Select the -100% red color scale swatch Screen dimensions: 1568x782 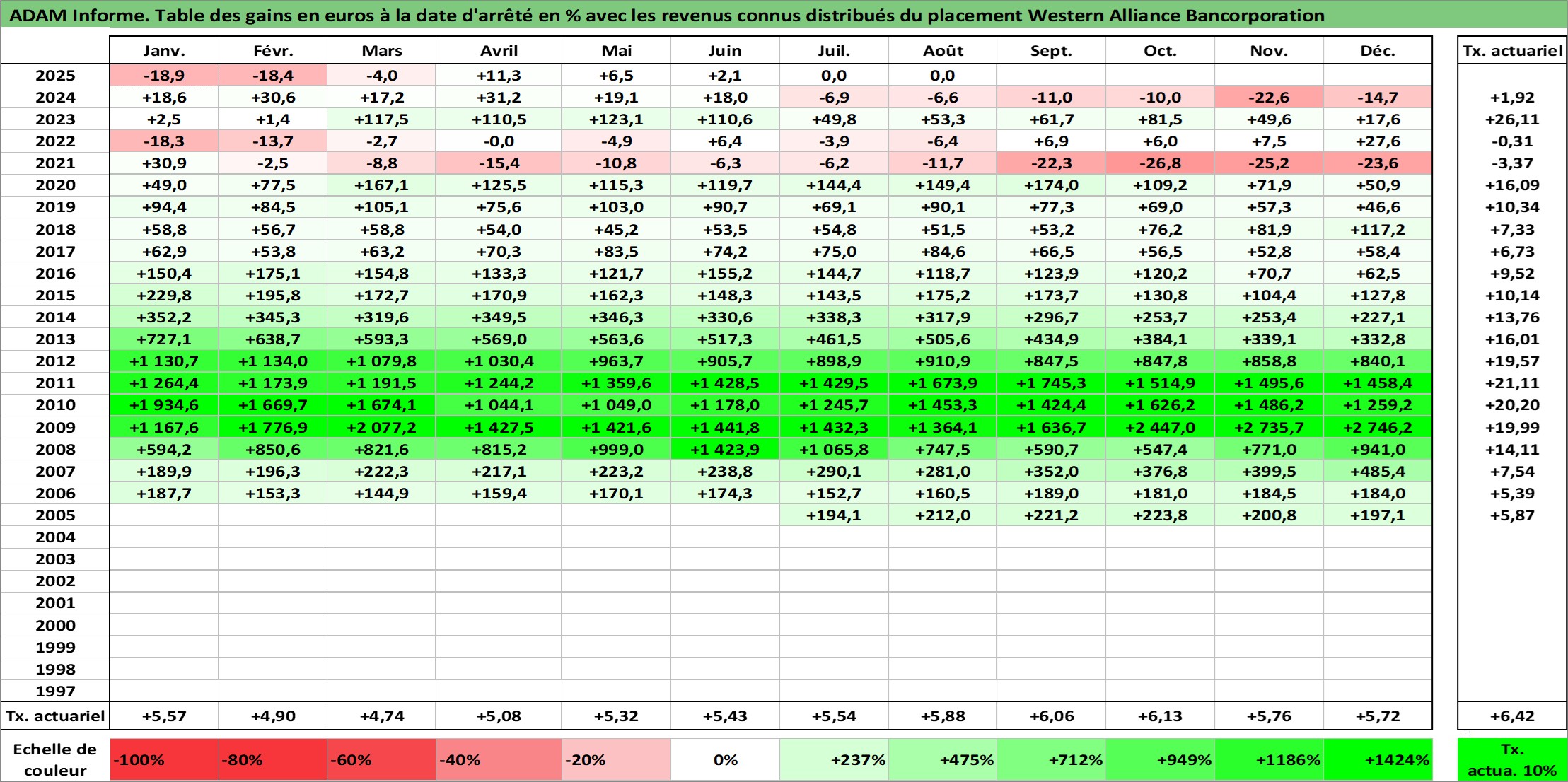[x=164, y=760]
